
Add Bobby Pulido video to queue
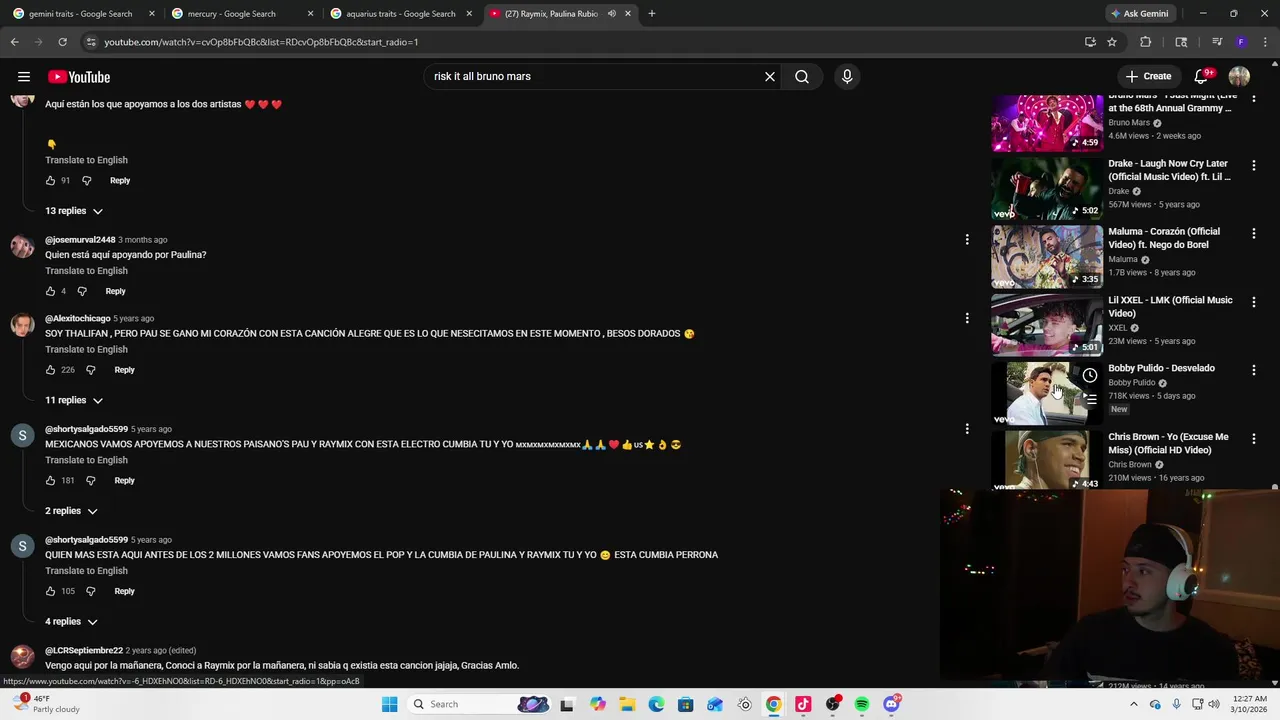(x=1090, y=398)
